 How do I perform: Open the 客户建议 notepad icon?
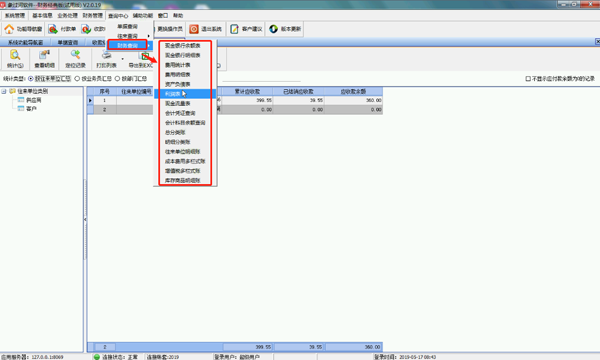(x=234, y=29)
